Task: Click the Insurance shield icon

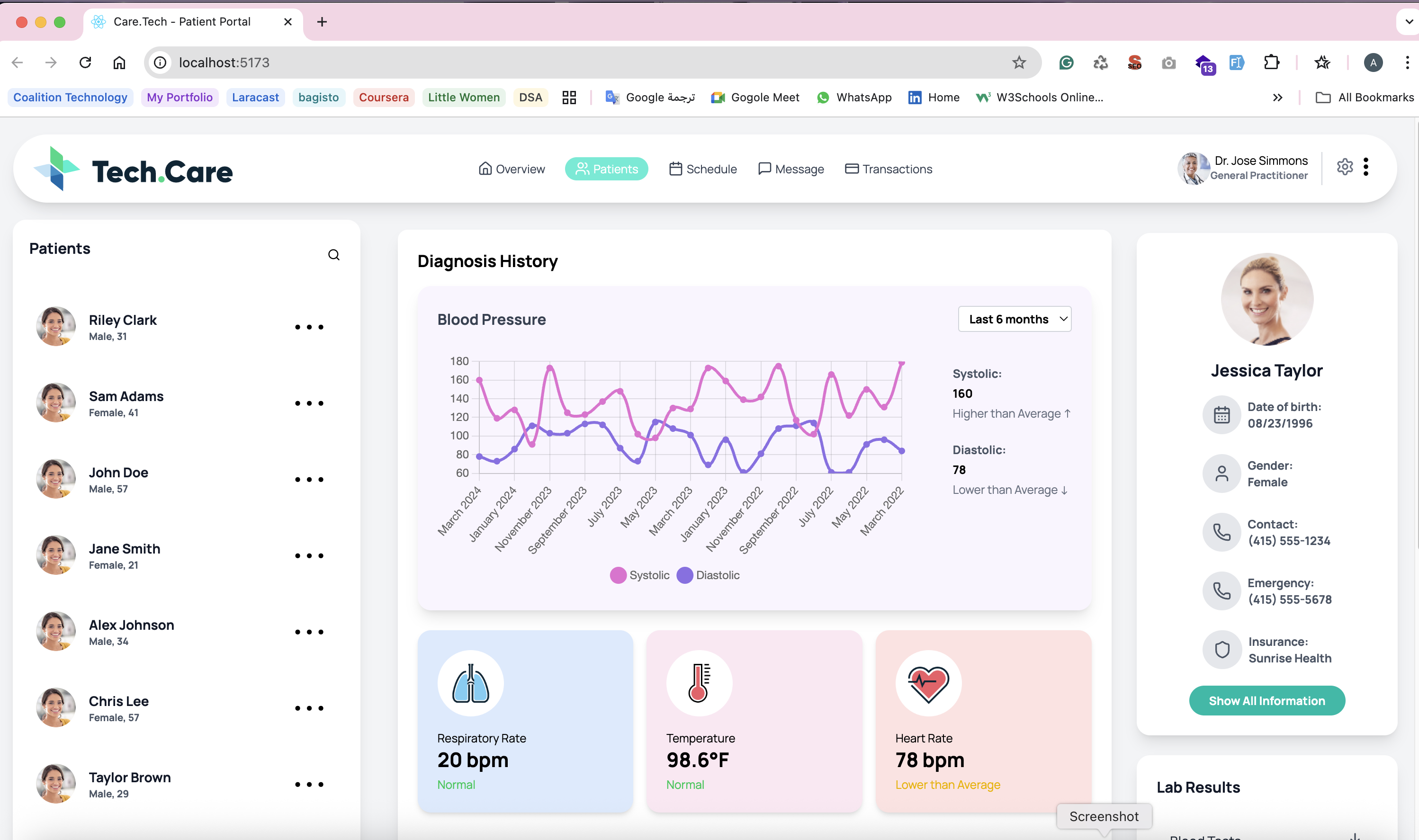Action: pos(1221,649)
